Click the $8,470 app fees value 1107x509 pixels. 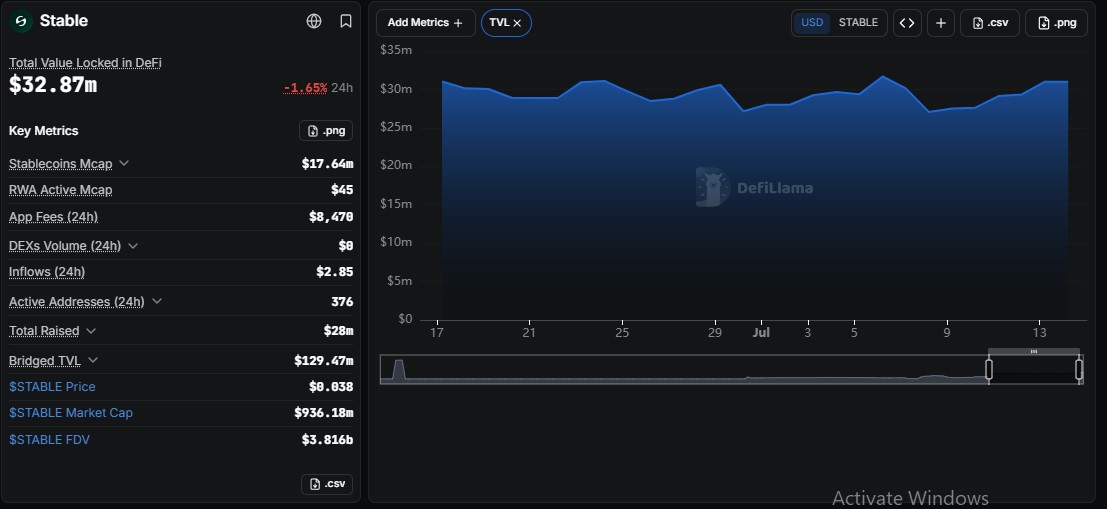[x=331, y=217]
